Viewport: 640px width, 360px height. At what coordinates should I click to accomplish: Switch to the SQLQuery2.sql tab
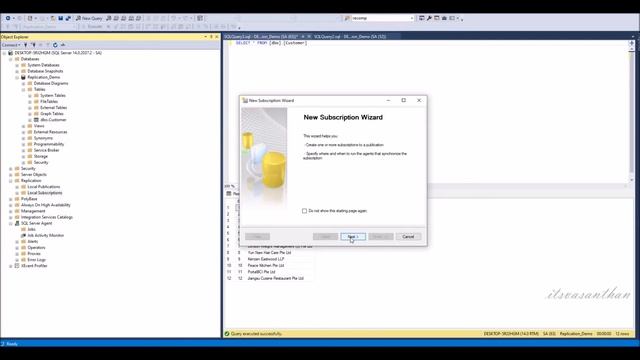tap(350, 37)
